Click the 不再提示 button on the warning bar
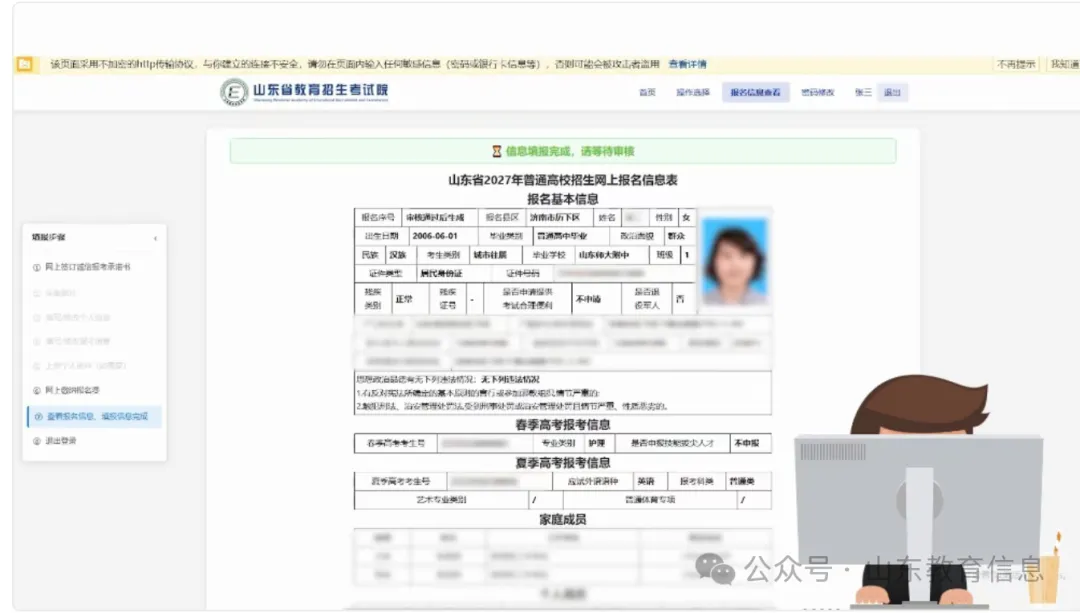Screen dimensions: 1080x613 pyautogui.click(x=1016, y=64)
